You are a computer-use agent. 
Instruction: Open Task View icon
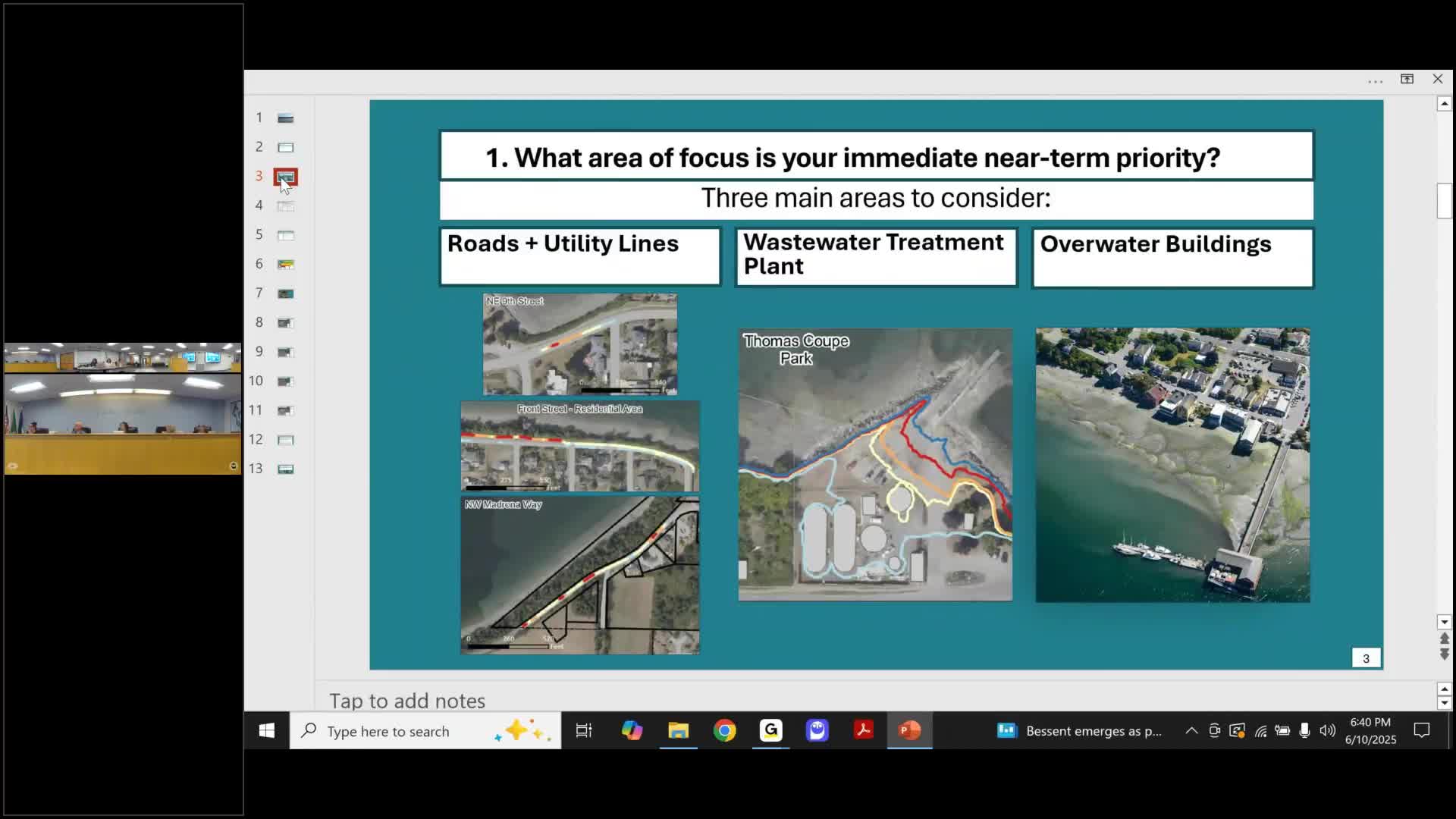[584, 730]
